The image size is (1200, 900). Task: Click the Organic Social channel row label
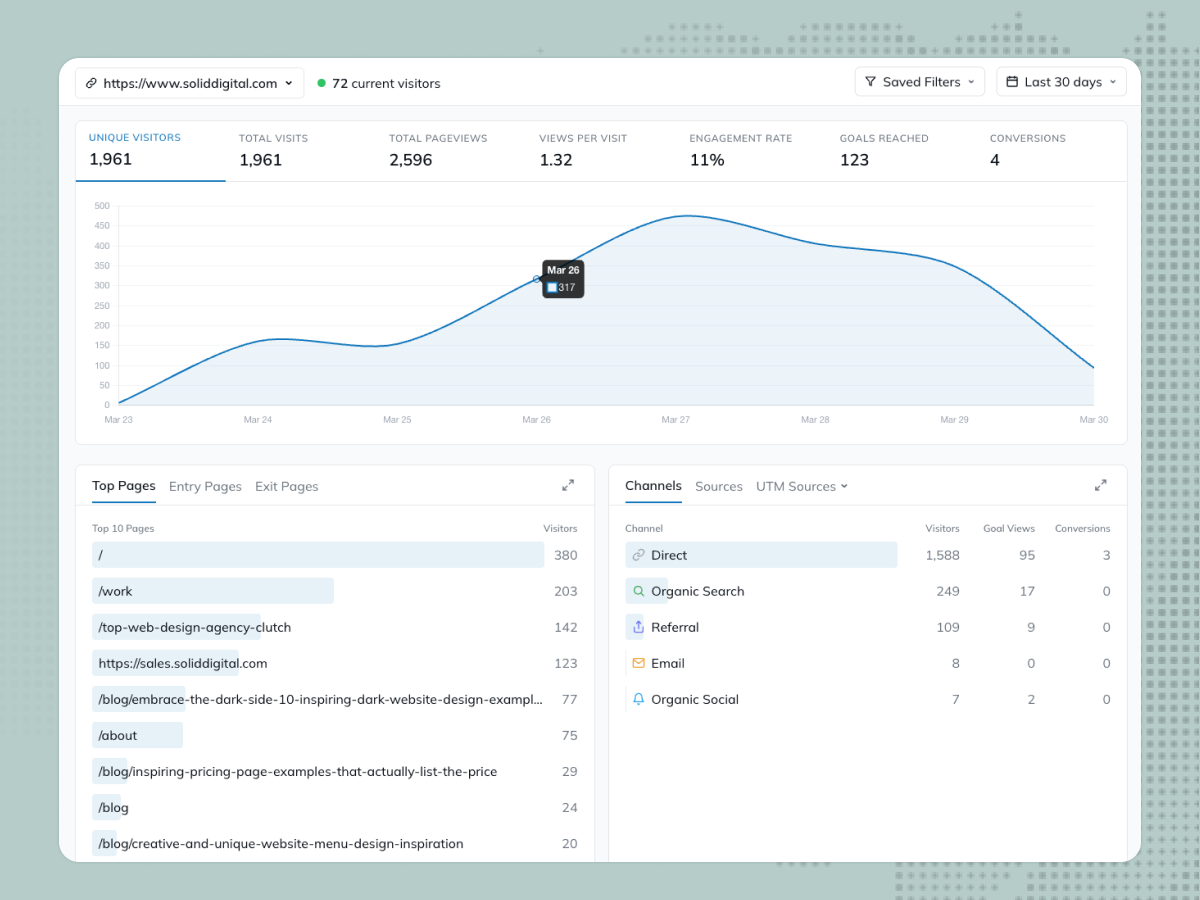click(695, 699)
